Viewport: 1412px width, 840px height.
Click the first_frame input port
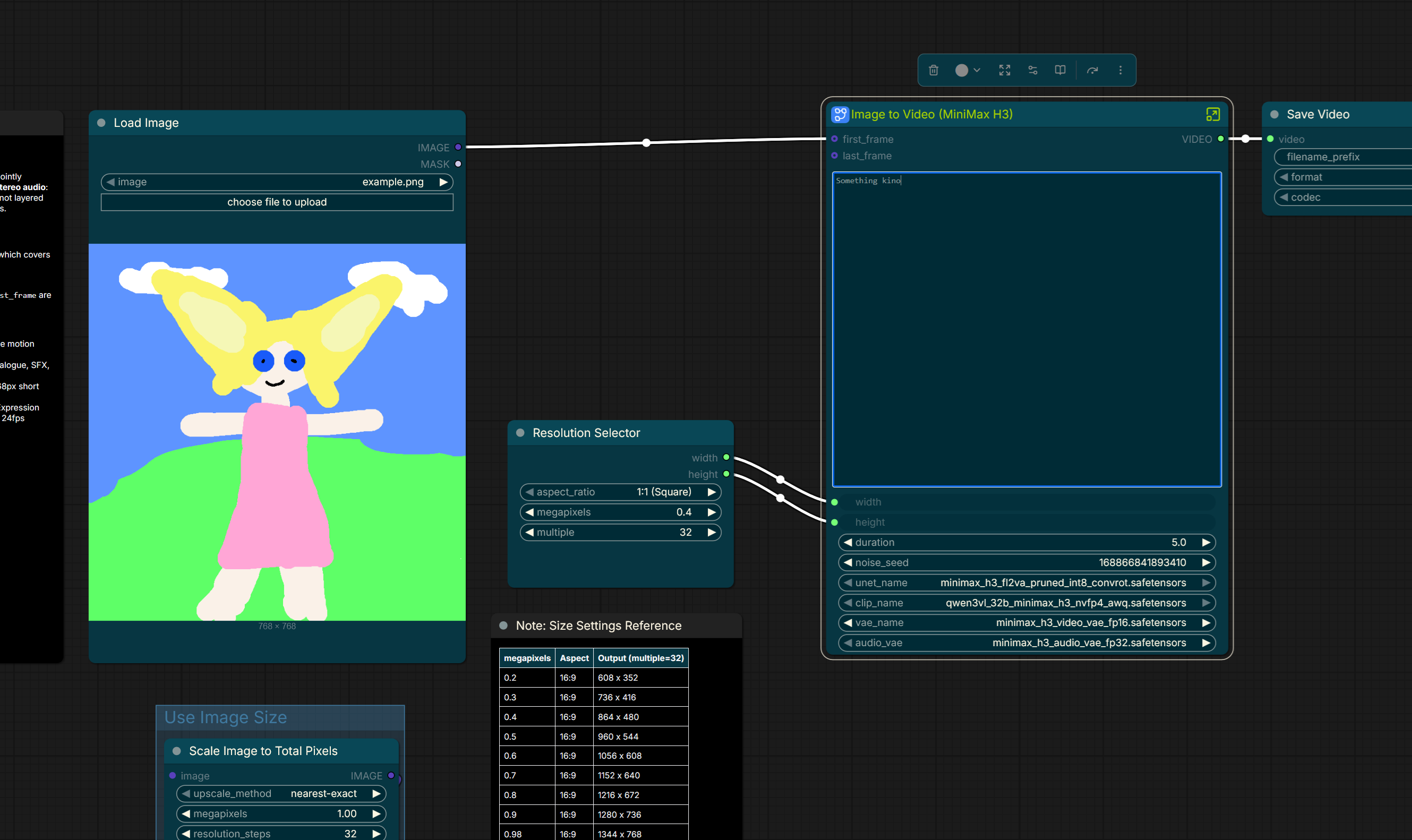tap(834, 139)
